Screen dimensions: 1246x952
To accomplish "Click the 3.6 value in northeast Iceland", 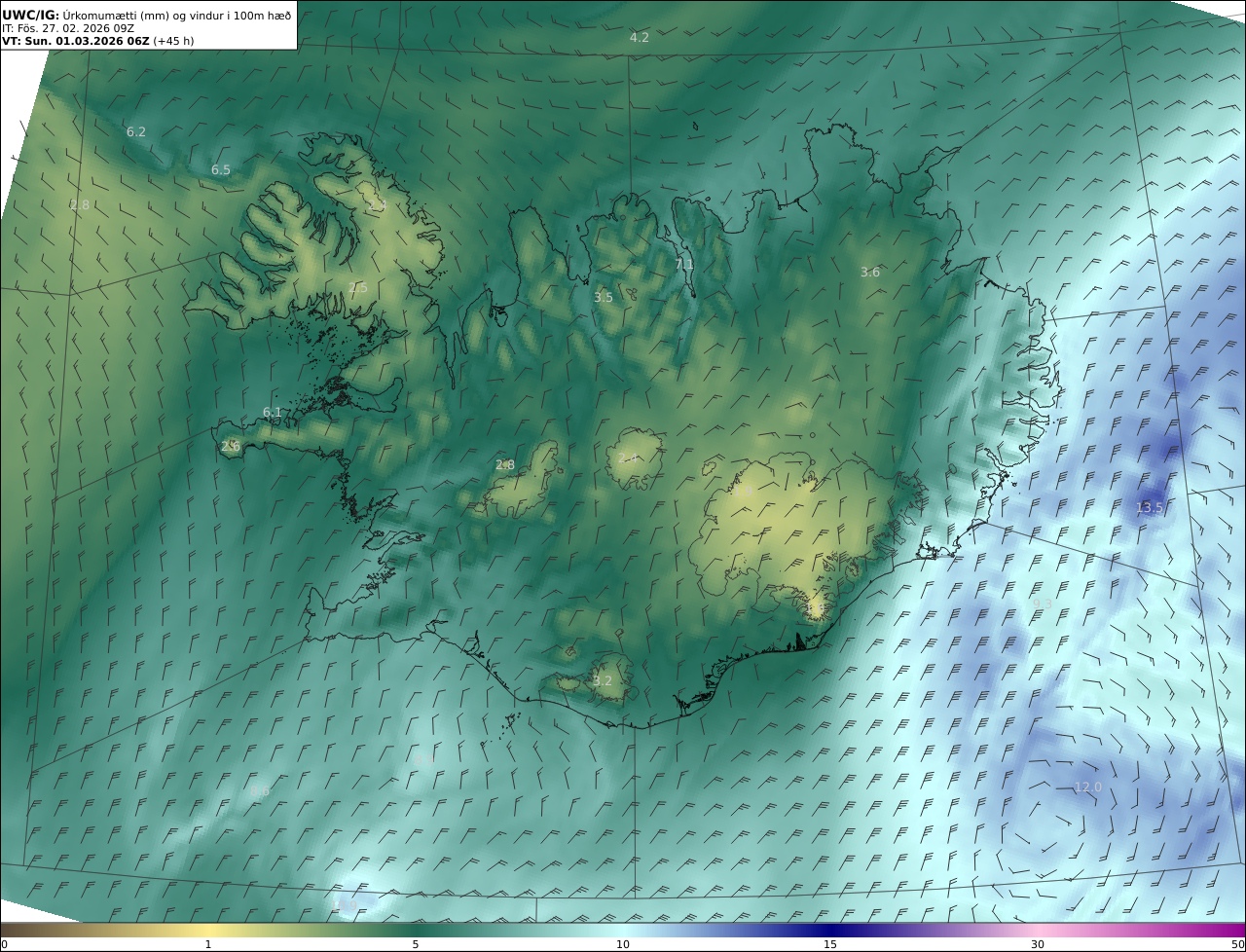I will [x=870, y=272].
